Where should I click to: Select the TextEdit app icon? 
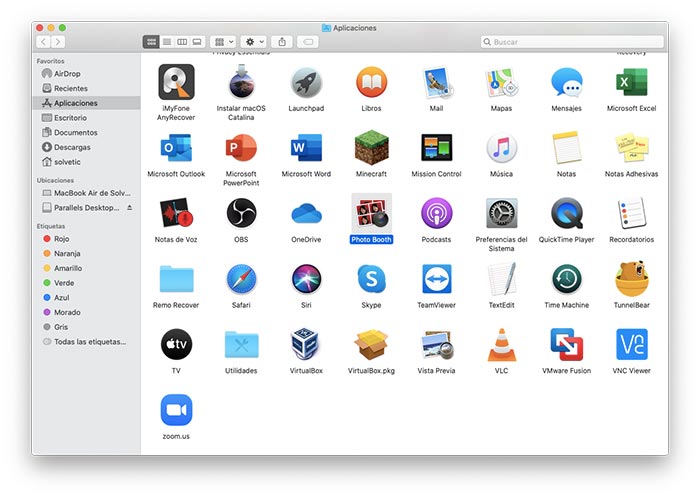pos(502,279)
